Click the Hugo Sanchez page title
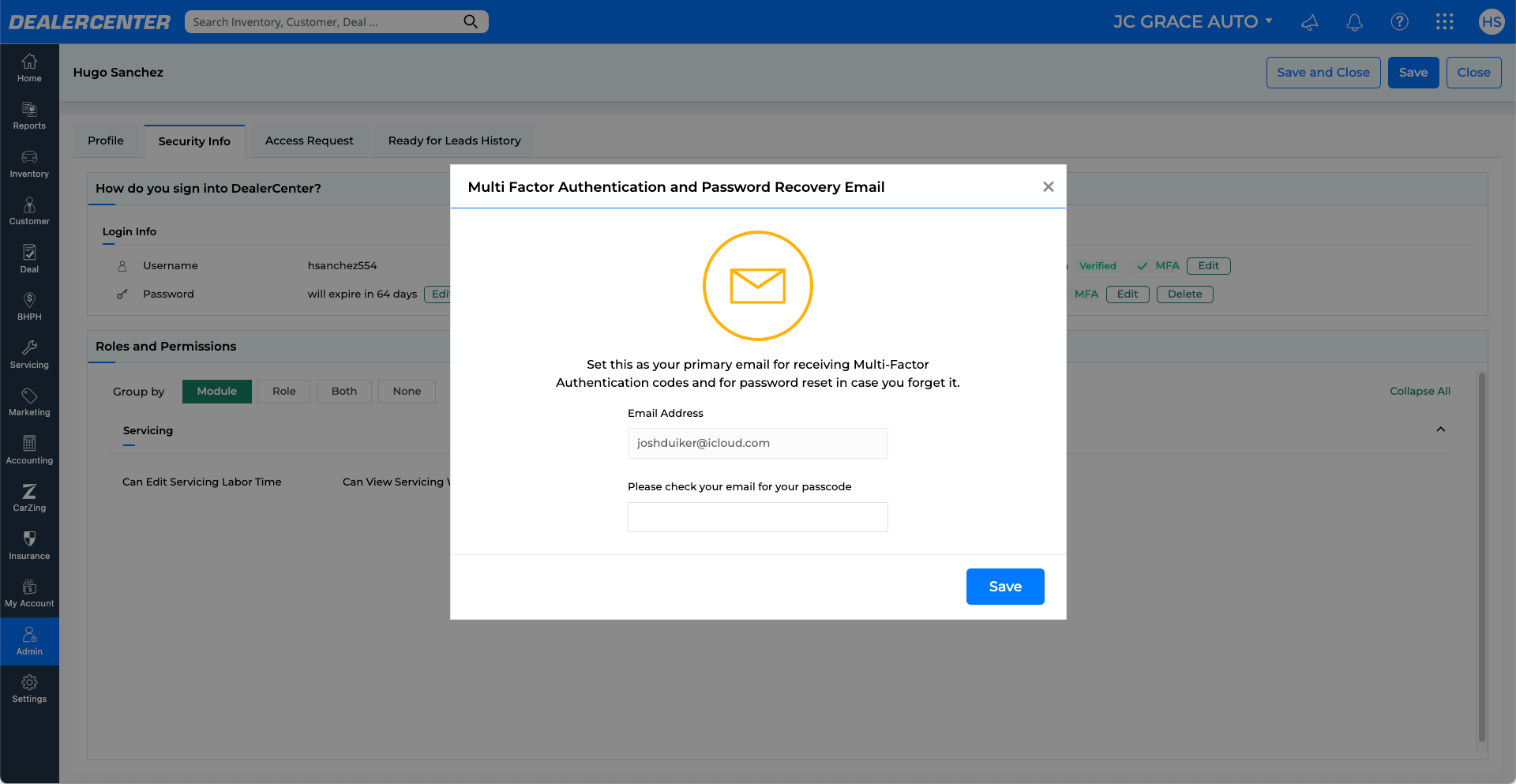1516x784 pixels. [118, 73]
